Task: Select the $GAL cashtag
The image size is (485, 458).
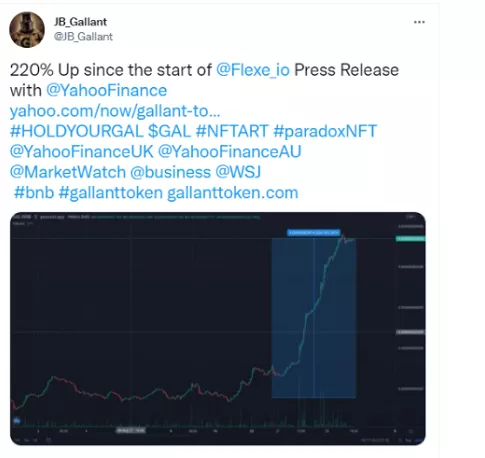Action: pos(169,131)
